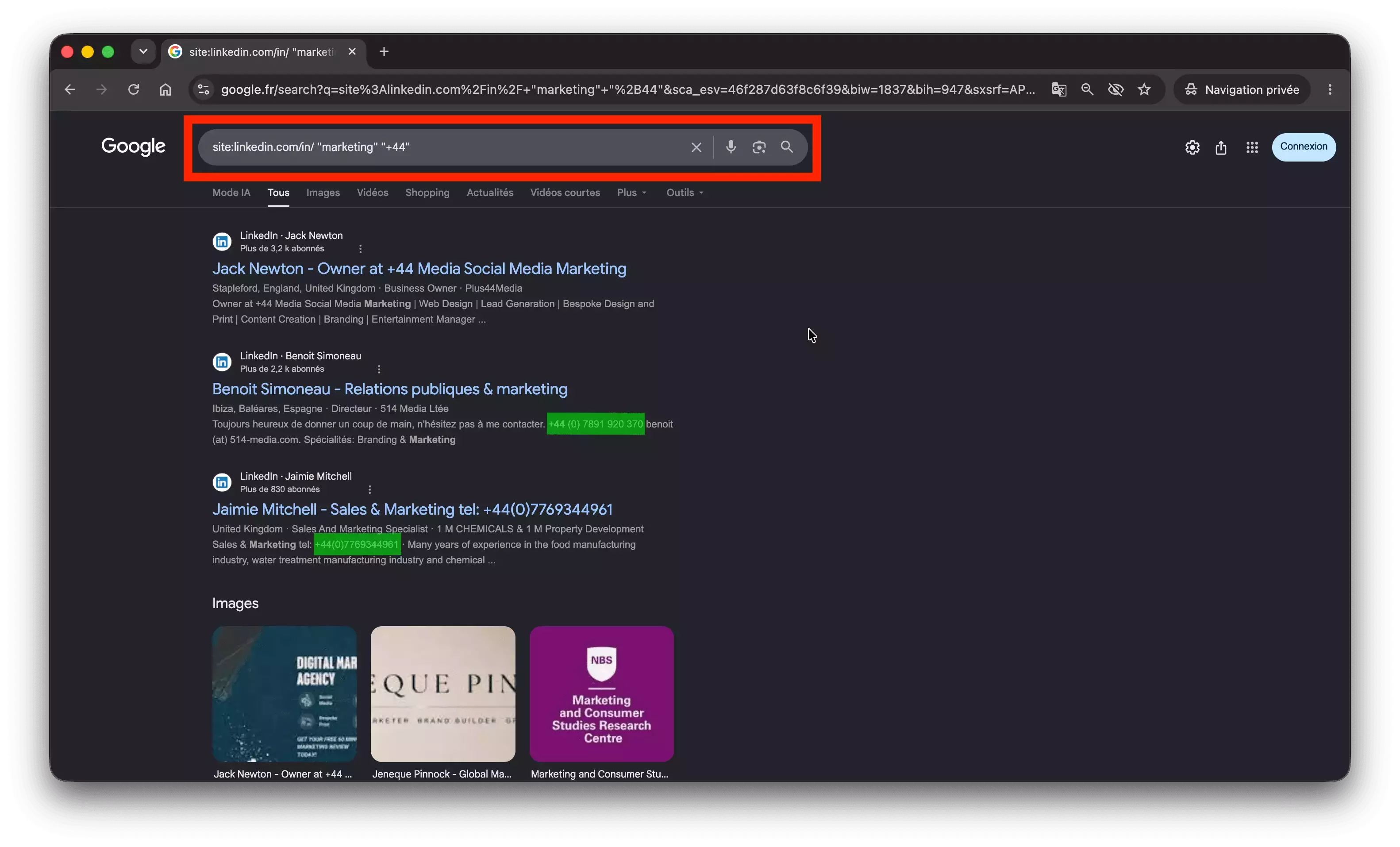Open a new browser tab with plus
Screen dimensions: 1400x847
pyautogui.click(x=384, y=52)
